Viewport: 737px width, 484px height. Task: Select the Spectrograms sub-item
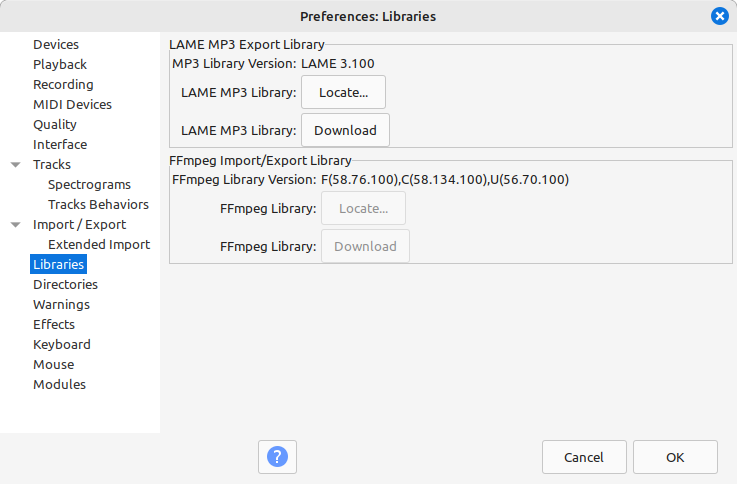(89, 185)
